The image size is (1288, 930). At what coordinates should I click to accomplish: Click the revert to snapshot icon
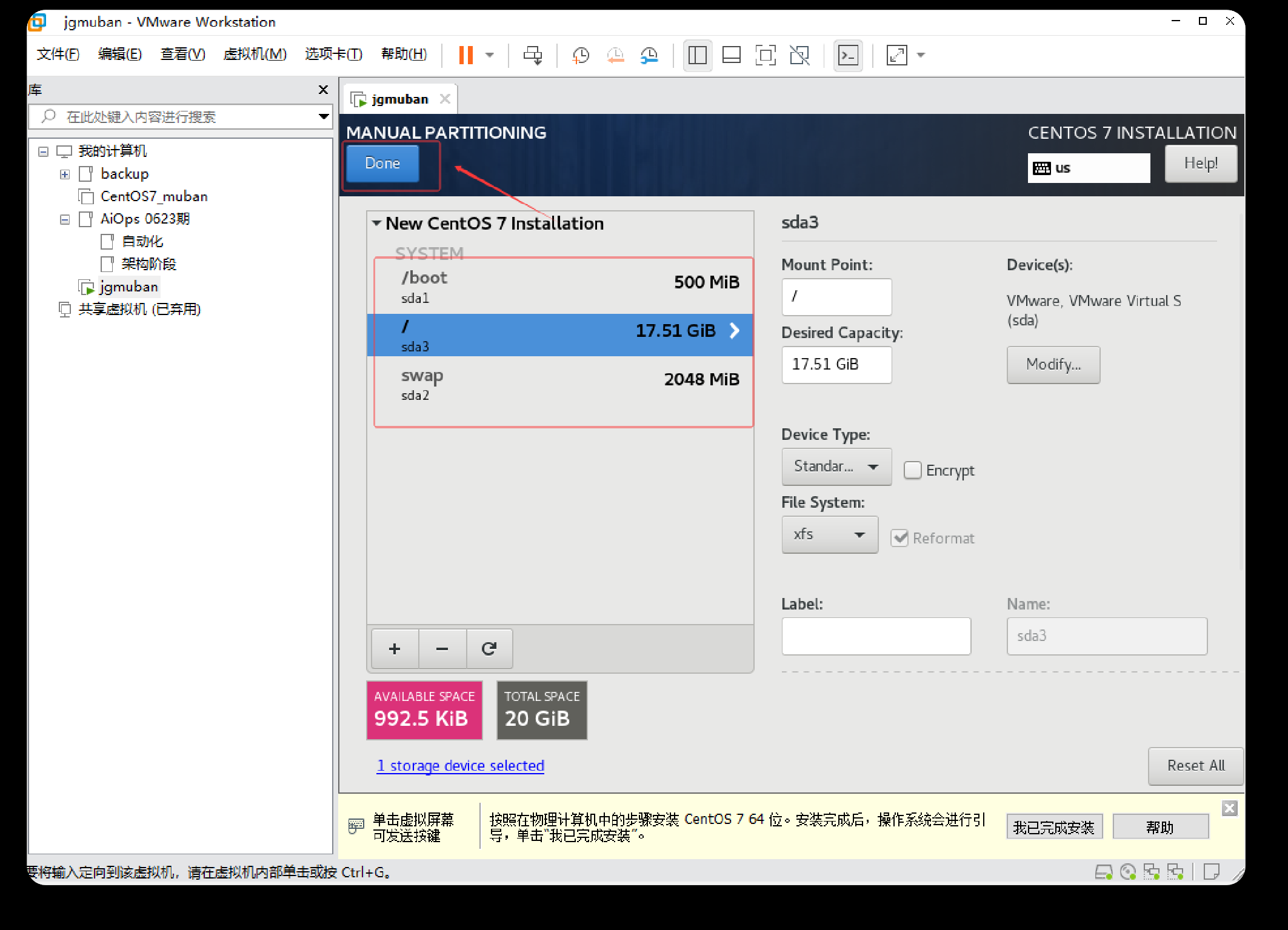click(615, 55)
